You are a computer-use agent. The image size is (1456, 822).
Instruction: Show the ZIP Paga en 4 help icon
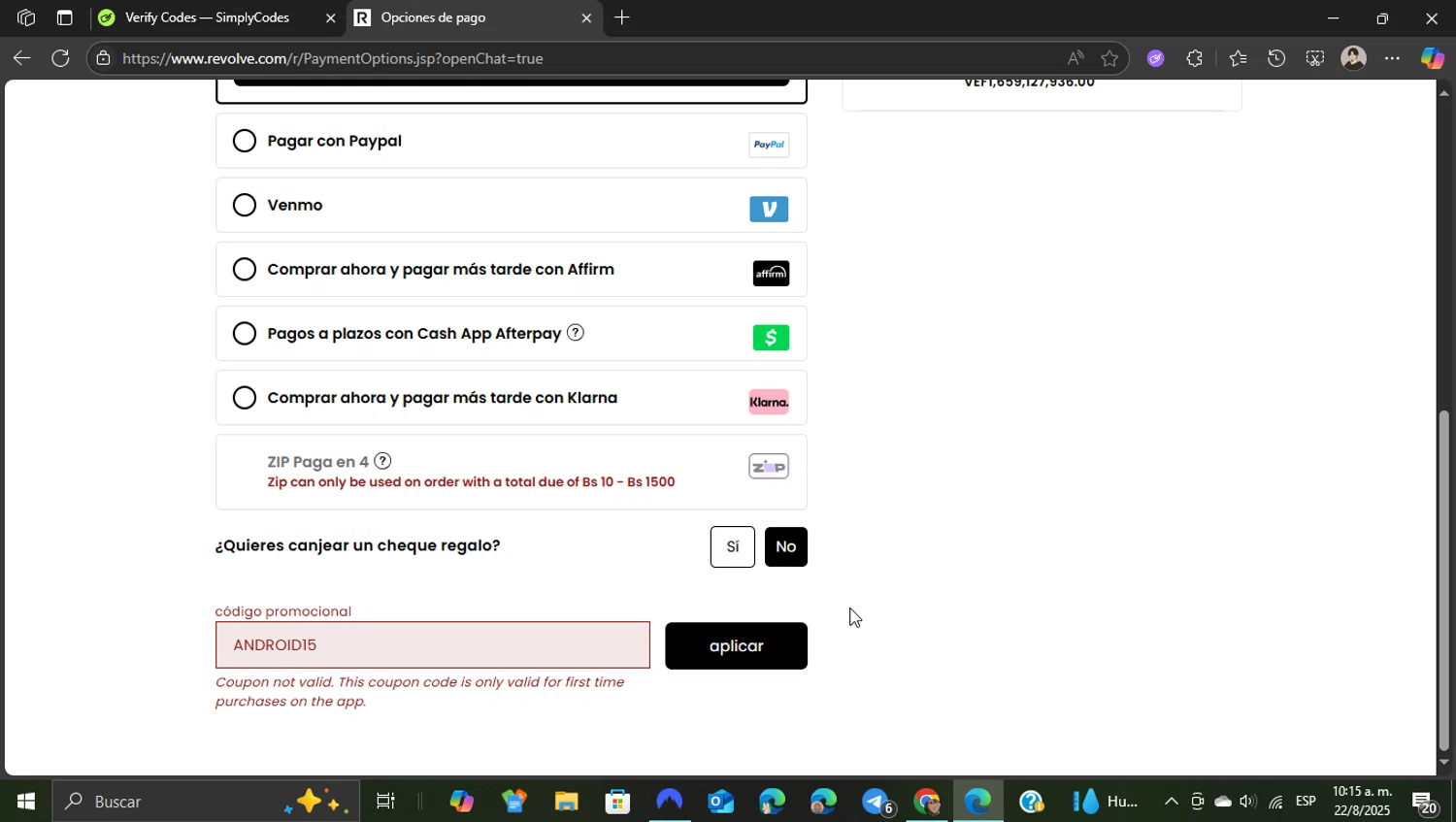(382, 461)
